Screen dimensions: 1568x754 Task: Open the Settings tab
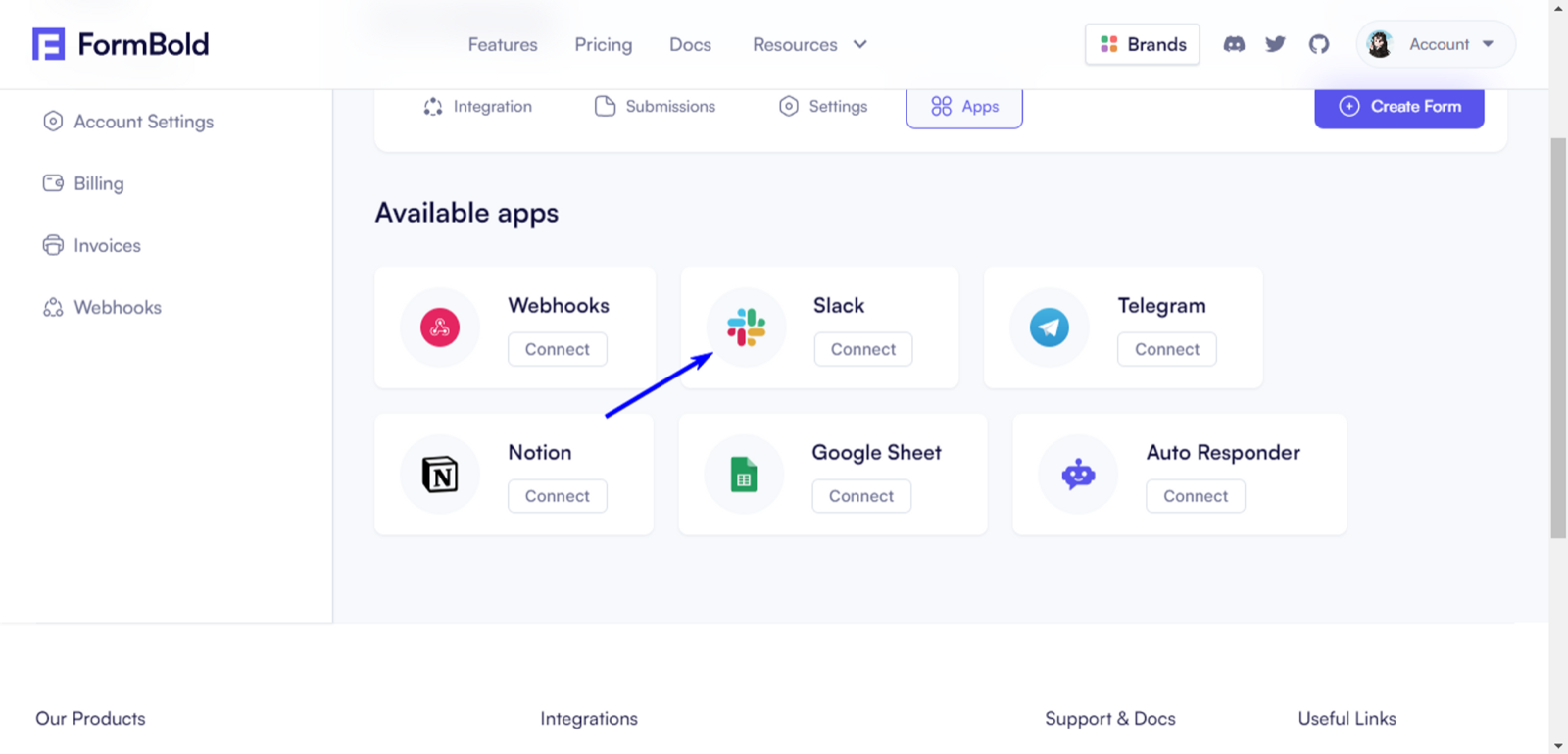click(x=823, y=106)
